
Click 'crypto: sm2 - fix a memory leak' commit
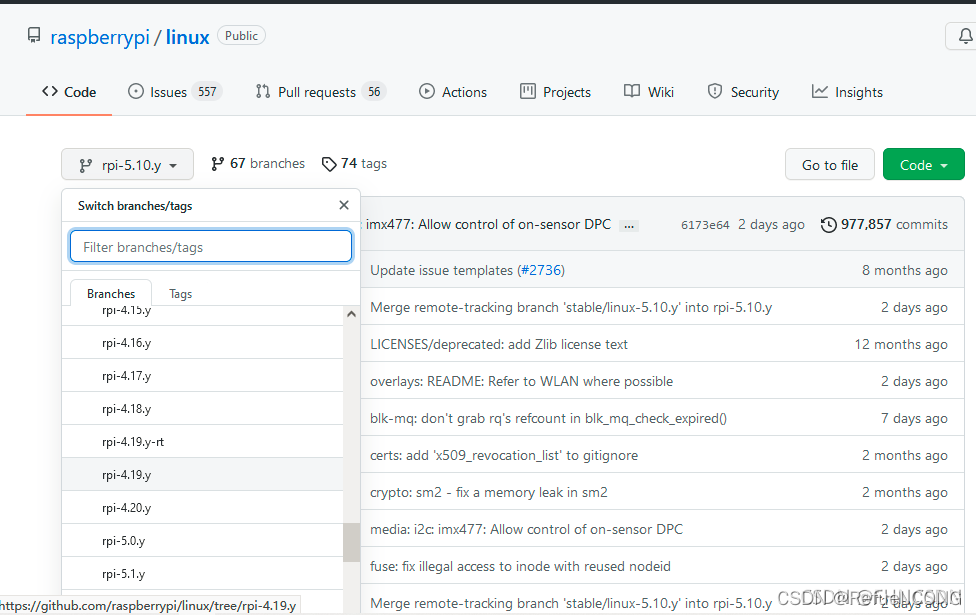489,492
